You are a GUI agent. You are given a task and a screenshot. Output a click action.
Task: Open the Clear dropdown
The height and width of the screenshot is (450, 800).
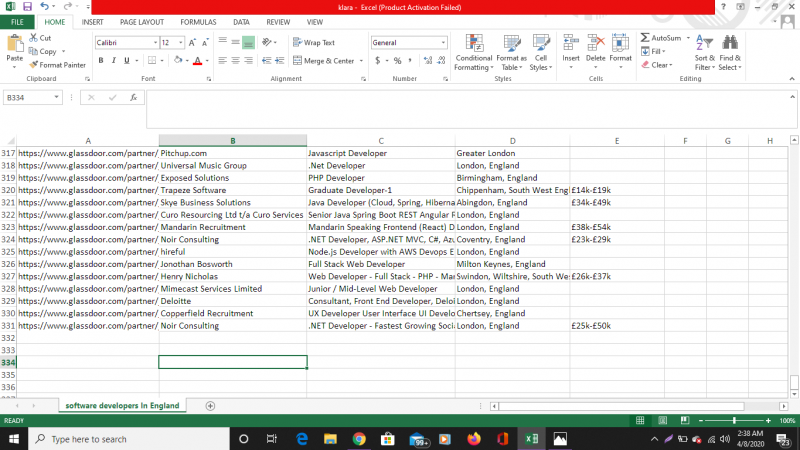click(x=657, y=65)
